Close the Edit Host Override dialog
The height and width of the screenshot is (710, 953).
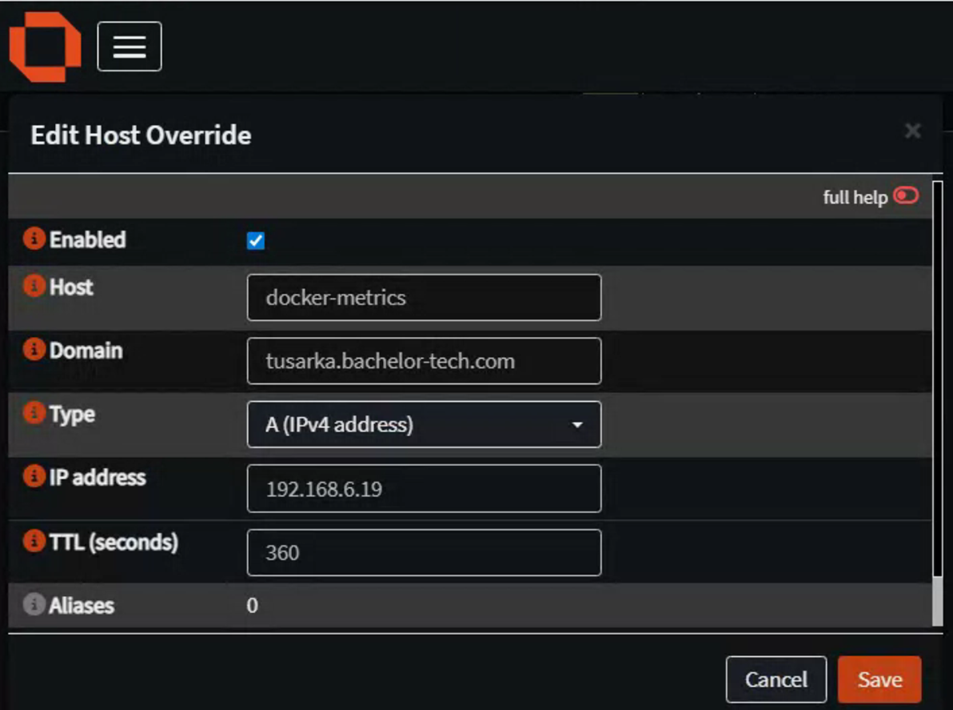coord(912,131)
